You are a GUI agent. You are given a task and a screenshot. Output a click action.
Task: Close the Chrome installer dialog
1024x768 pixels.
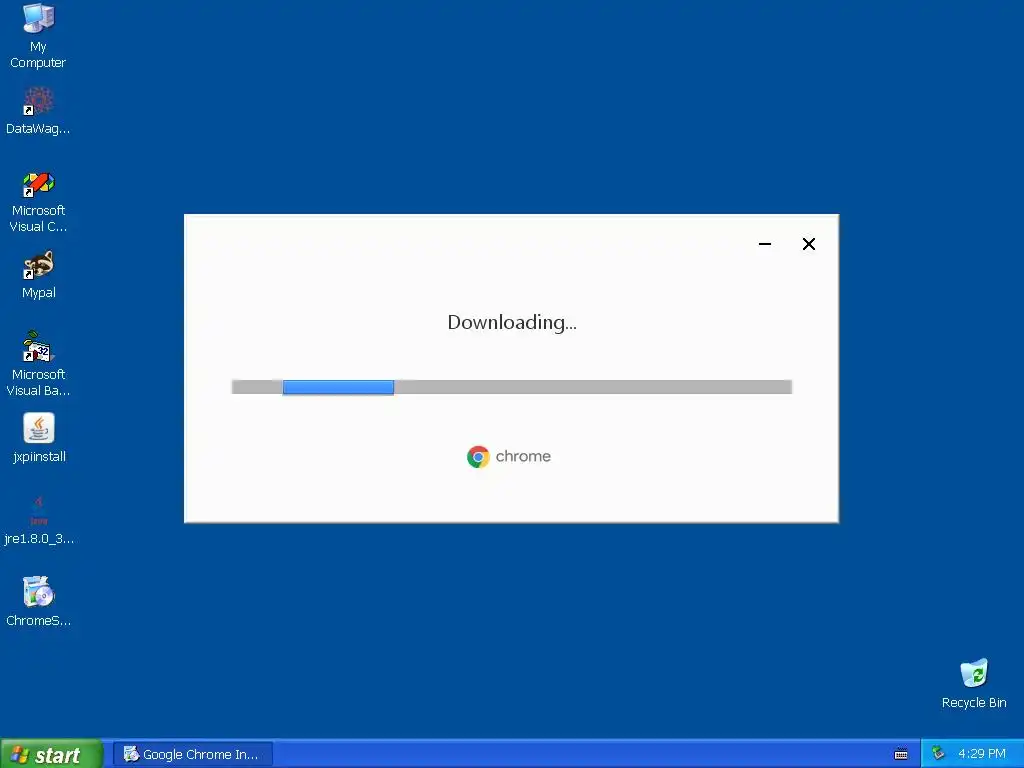[x=808, y=244]
